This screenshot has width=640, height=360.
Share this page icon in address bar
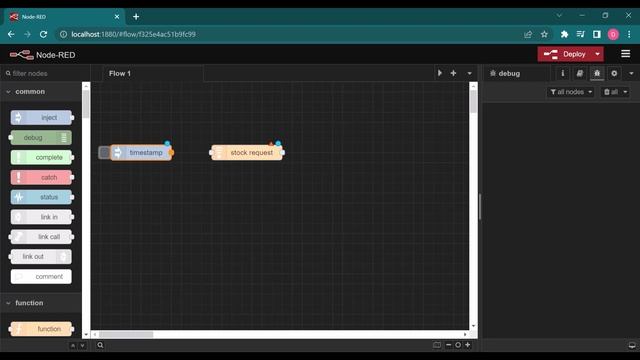click(528, 34)
